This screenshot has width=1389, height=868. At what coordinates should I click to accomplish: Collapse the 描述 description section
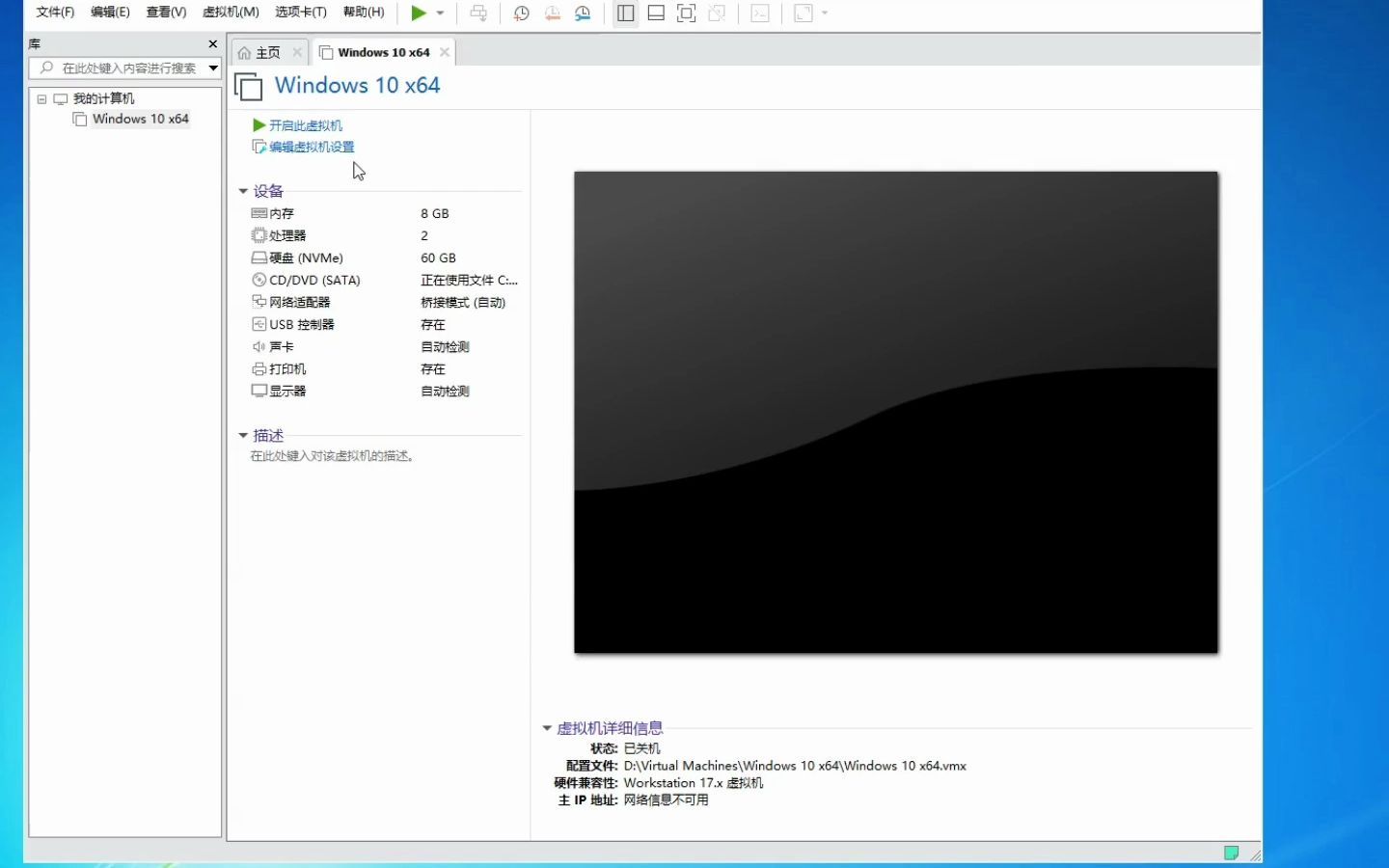(x=243, y=436)
